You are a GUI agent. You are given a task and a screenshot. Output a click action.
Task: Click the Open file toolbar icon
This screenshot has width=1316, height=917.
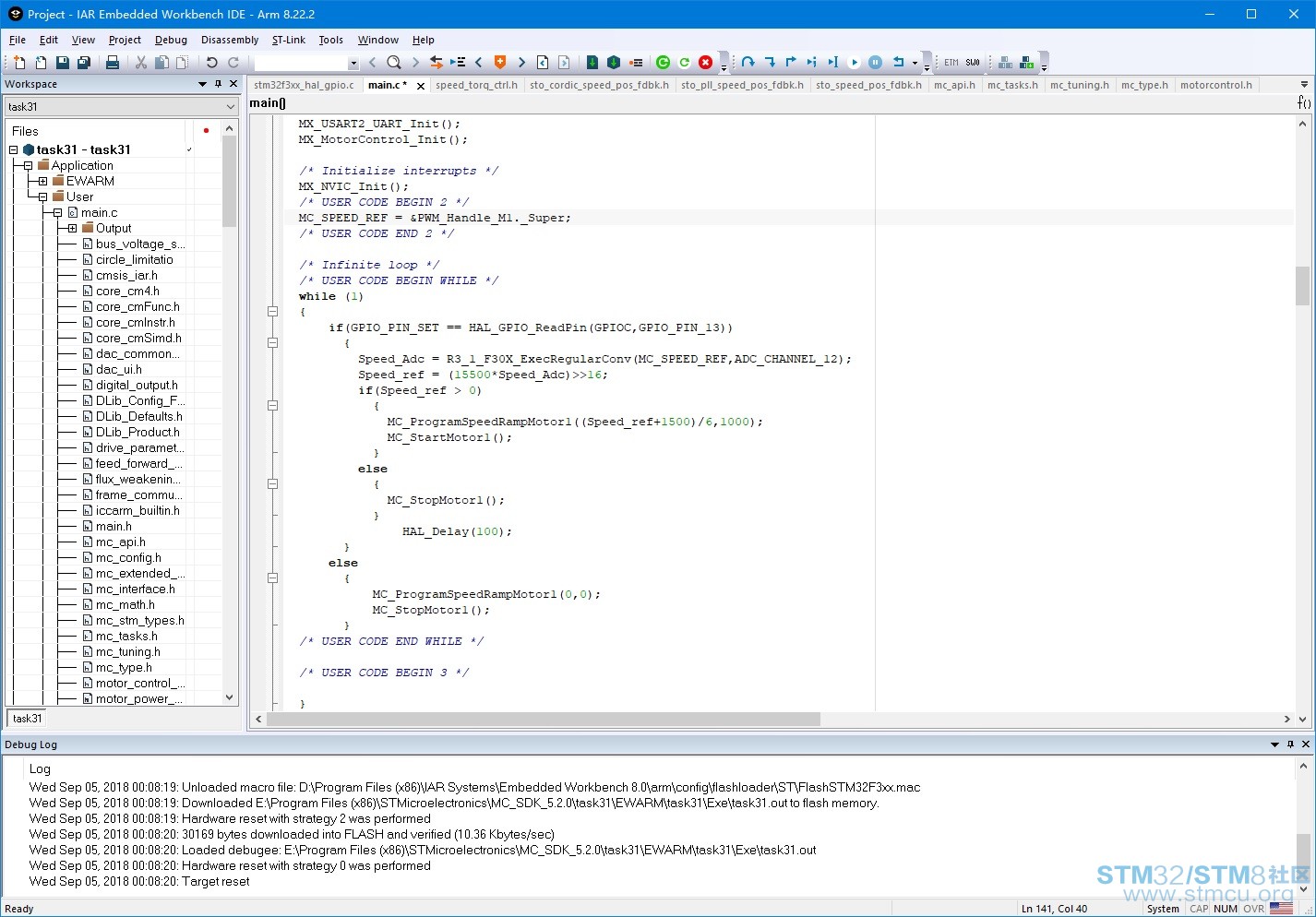click(x=41, y=63)
